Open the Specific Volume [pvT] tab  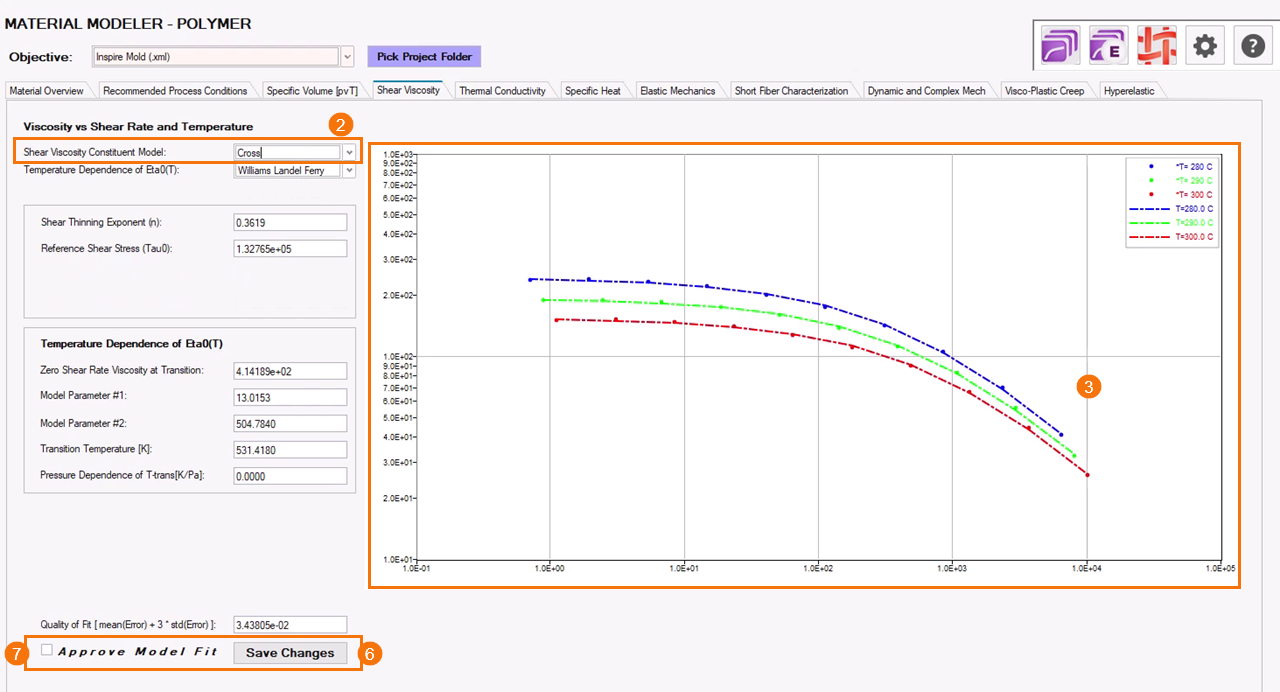(312, 91)
